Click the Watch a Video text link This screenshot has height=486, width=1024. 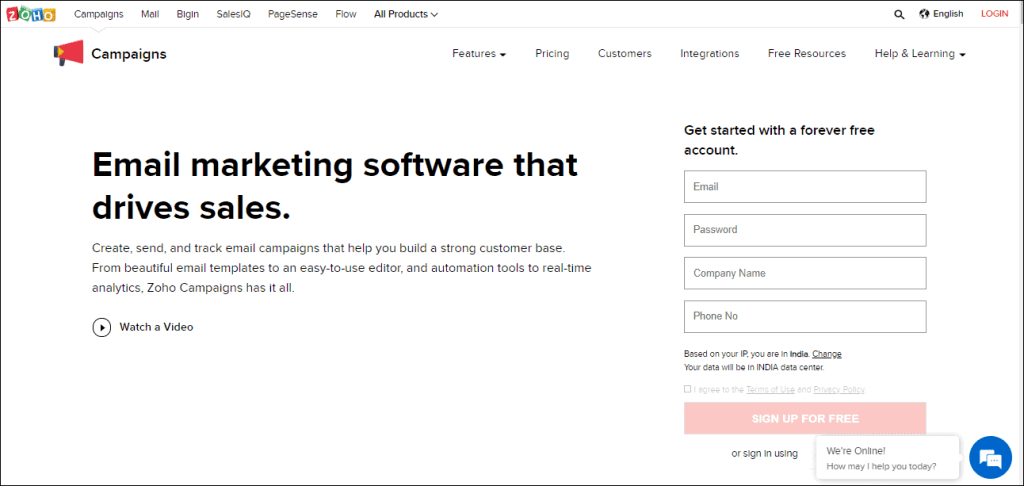(156, 327)
